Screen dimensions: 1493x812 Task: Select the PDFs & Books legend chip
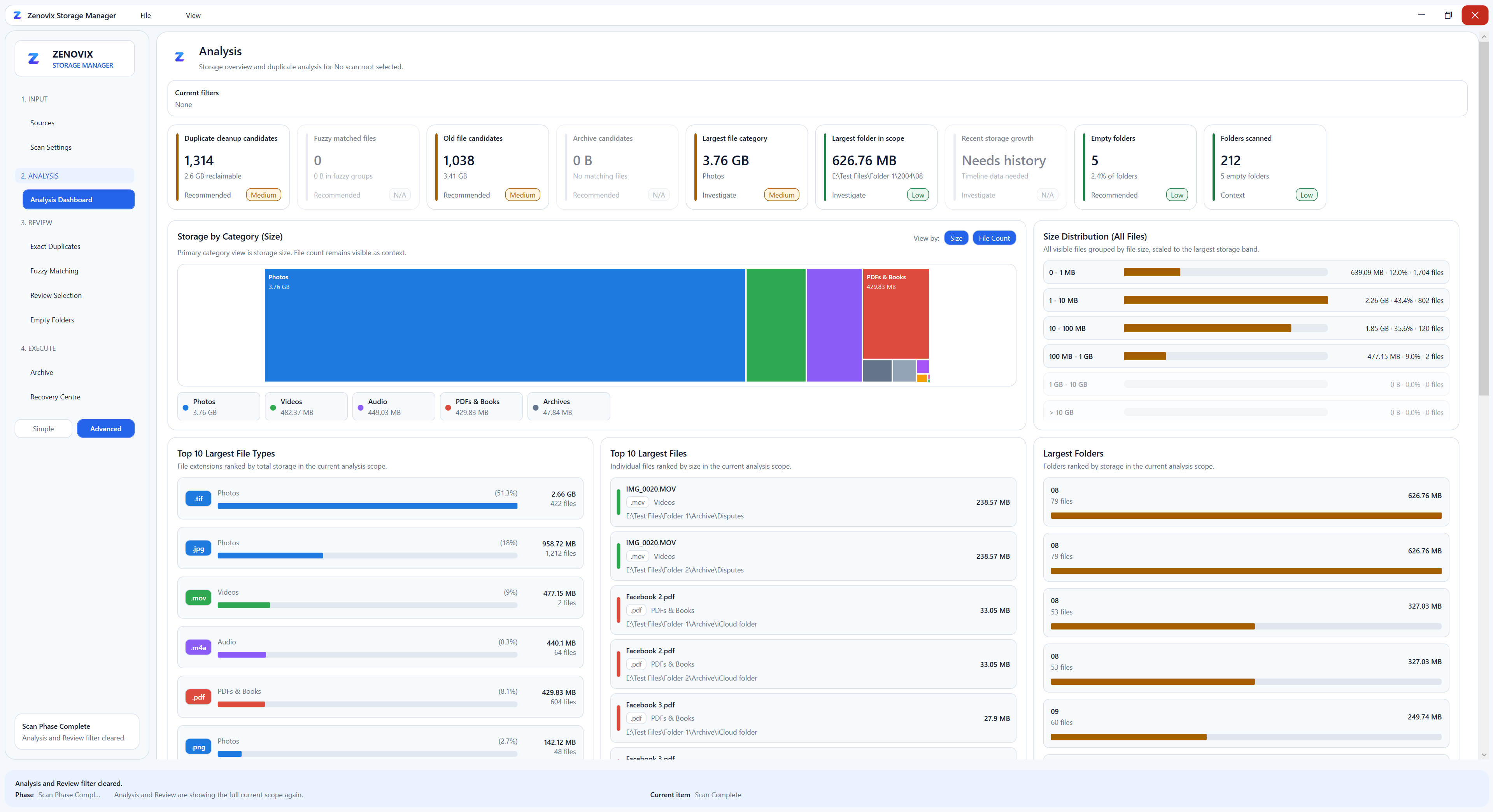click(x=481, y=406)
